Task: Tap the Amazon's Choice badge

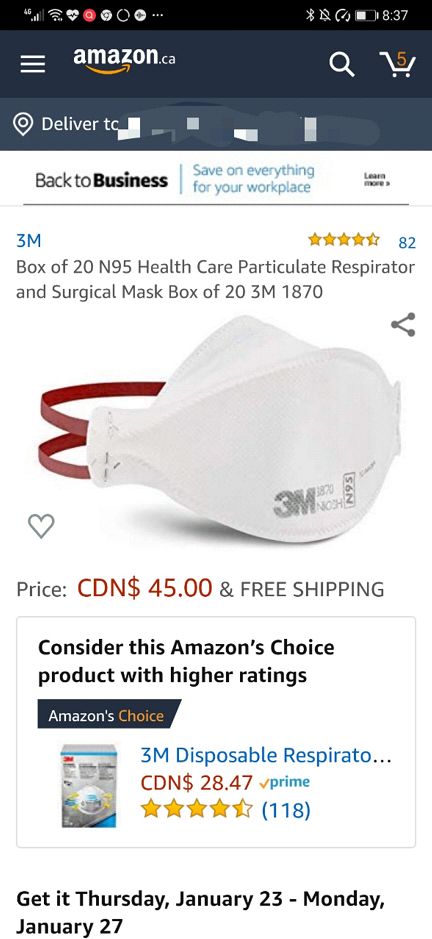Action: [x=108, y=715]
